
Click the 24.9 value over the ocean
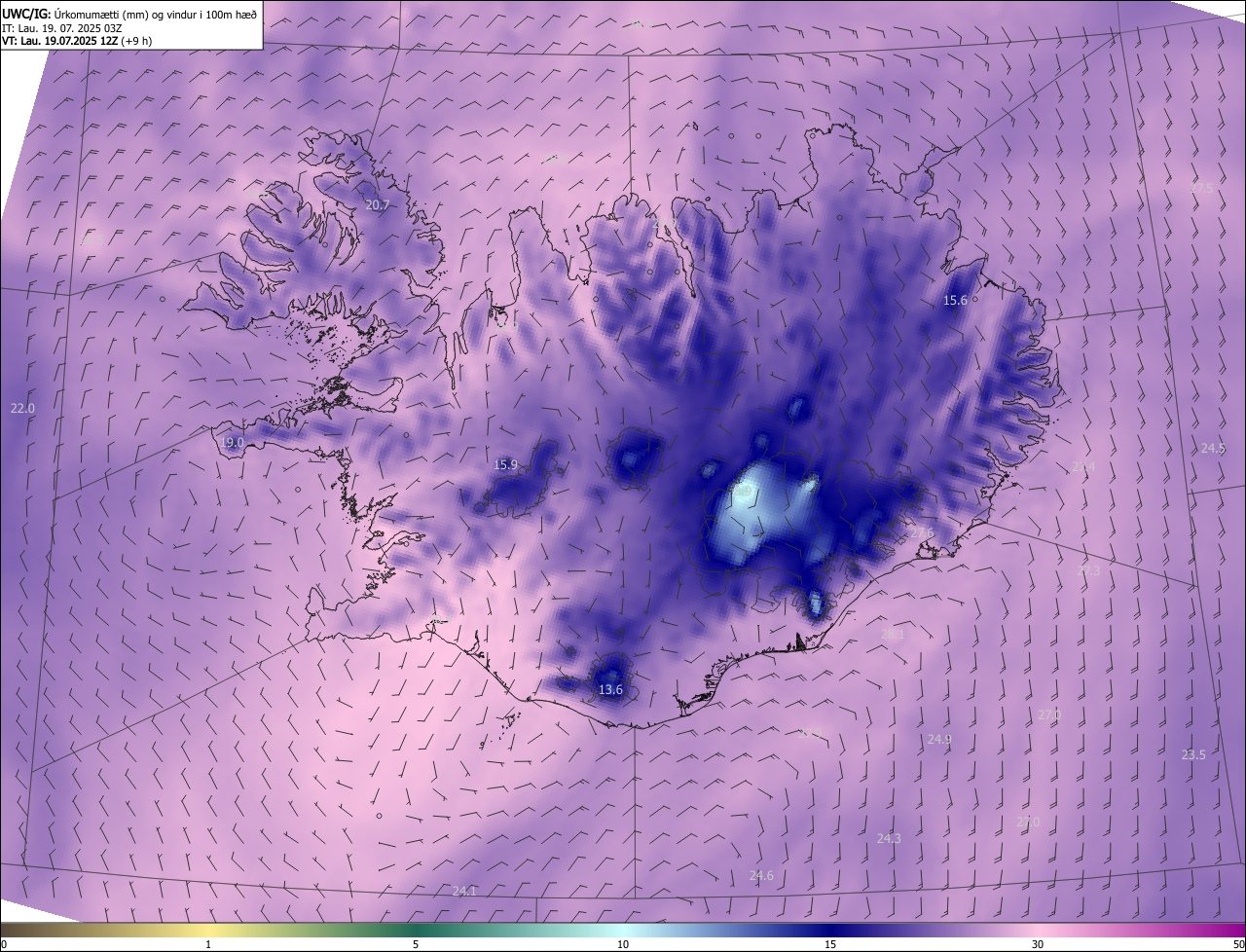click(939, 740)
